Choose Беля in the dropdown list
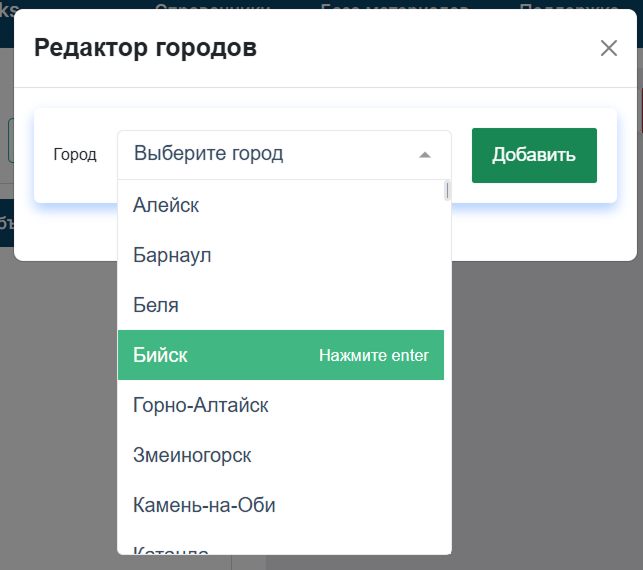Screen dimensions: 643x570 click(280, 305)
